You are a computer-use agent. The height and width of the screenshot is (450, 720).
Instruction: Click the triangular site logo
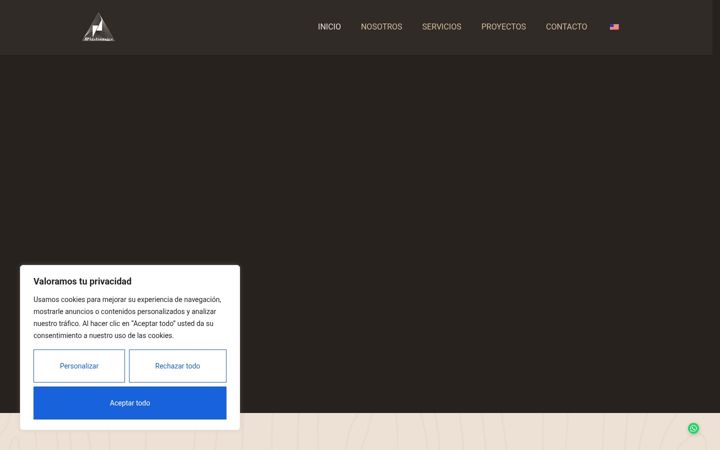98,27
